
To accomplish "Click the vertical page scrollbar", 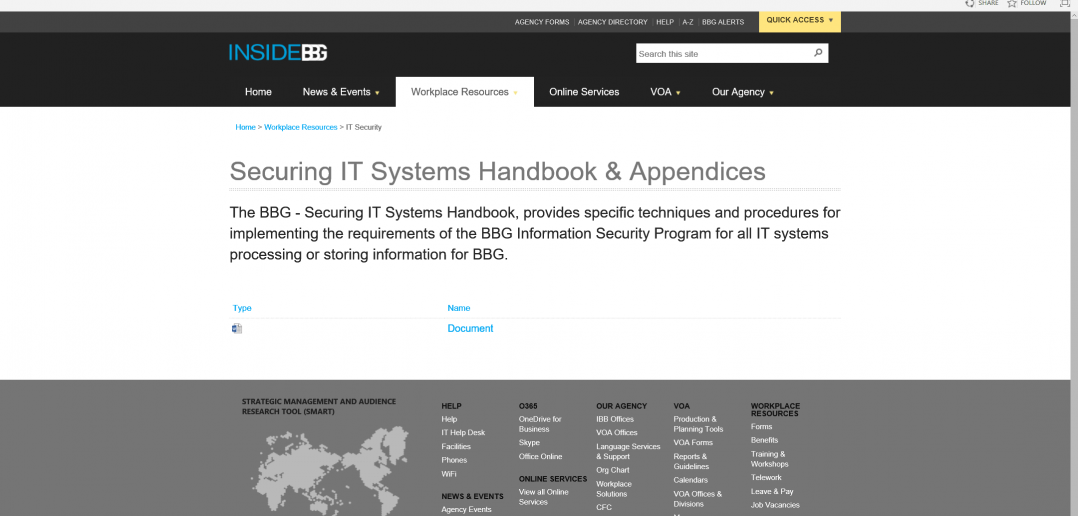I will pyautogui.click(x=1074, y=263).
